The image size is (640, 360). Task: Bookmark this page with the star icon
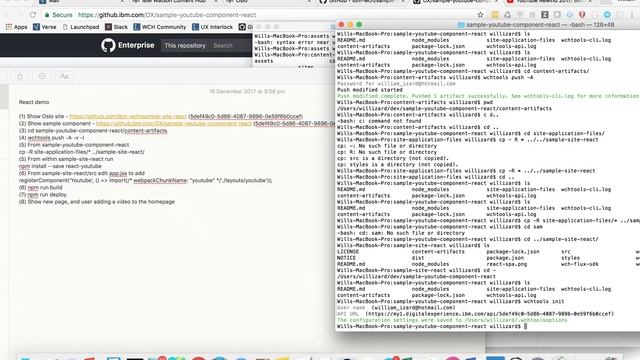pyautogui.click(x=480, y=15)
